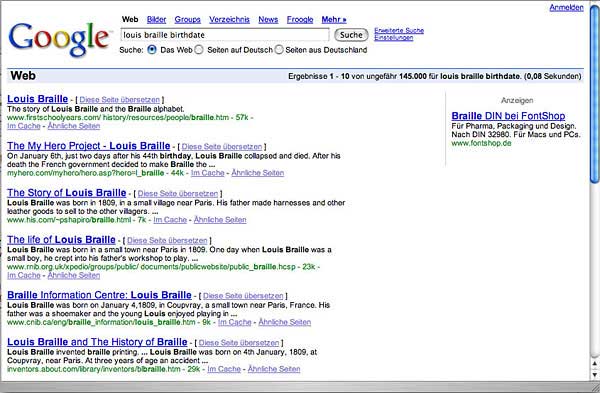600x393 pixels.
Task: Translate the My Hero Project result
Action: click(222, 147)
